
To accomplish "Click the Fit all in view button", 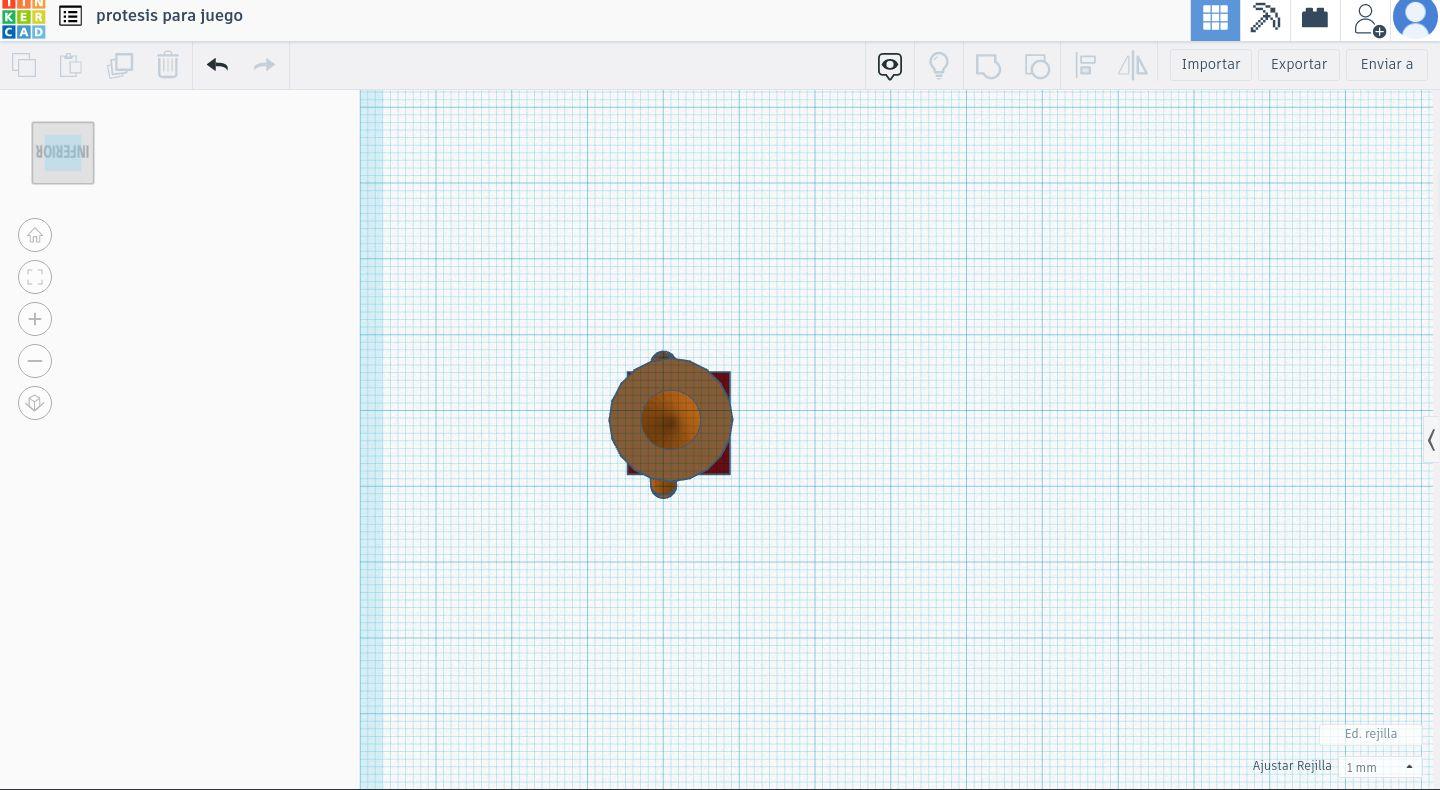I will click(35, 277).
